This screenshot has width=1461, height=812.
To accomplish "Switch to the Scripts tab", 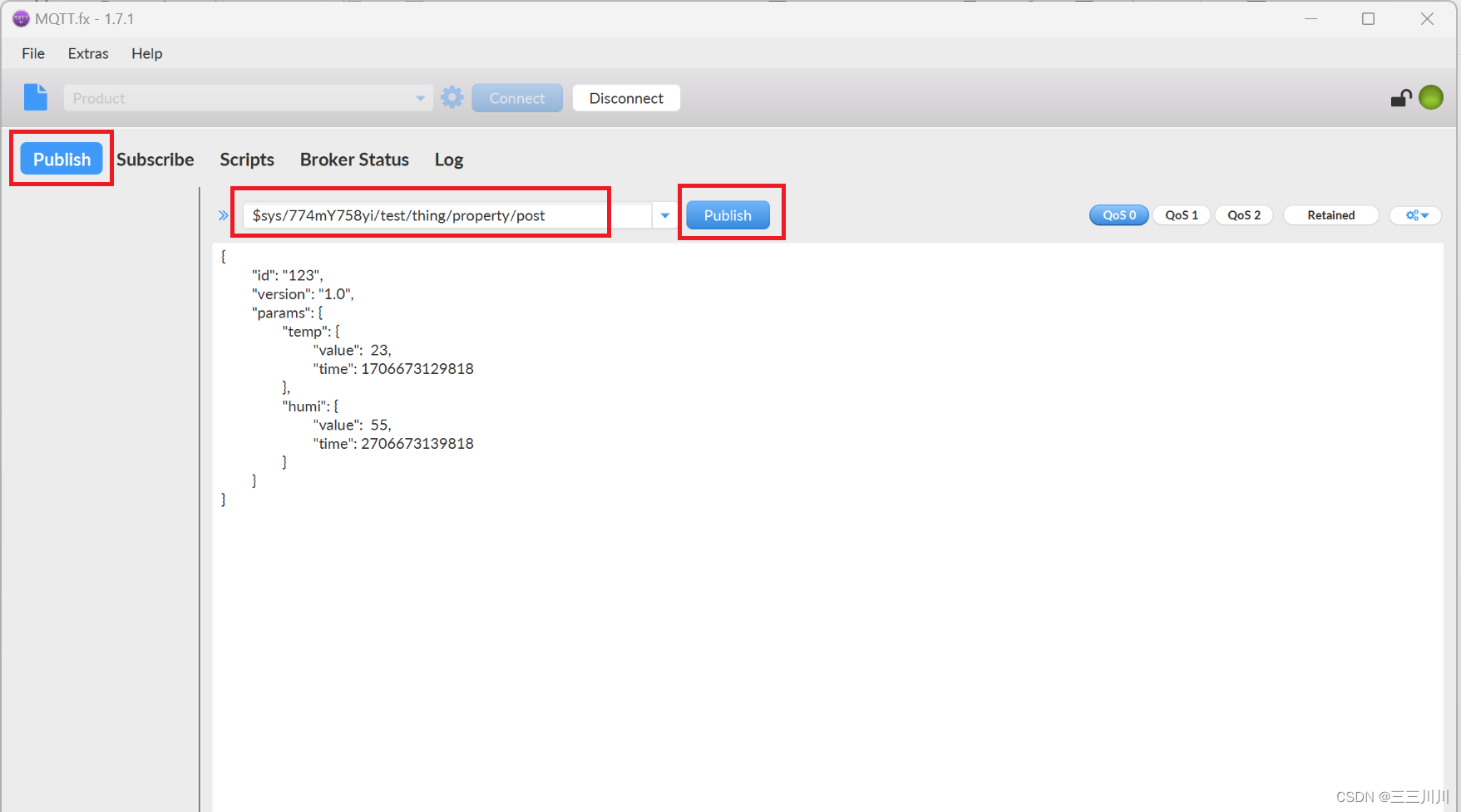I will (247, 159).
